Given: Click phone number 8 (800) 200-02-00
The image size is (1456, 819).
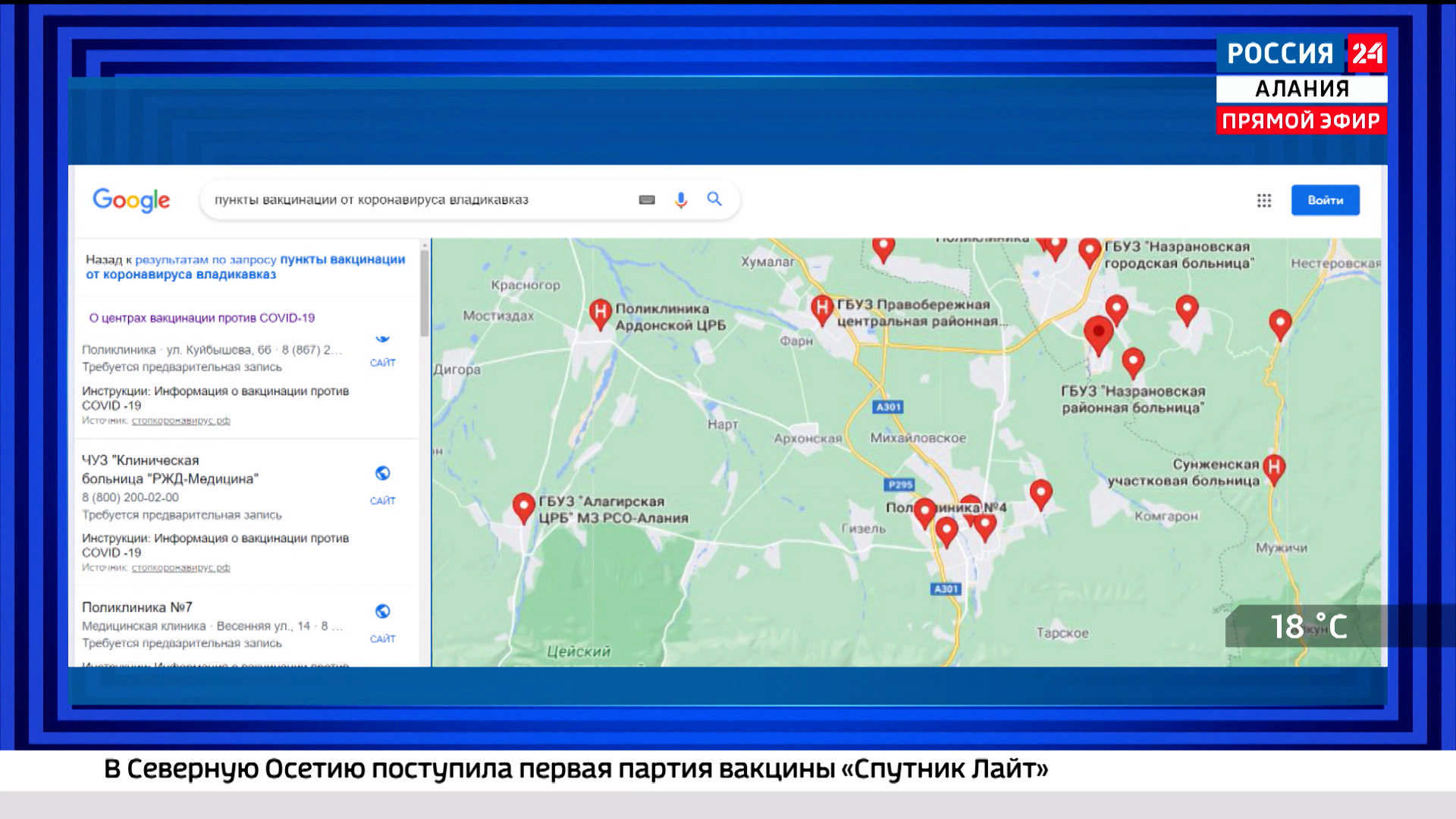Looking at the screenshot, I should click(x=130, y=497).
